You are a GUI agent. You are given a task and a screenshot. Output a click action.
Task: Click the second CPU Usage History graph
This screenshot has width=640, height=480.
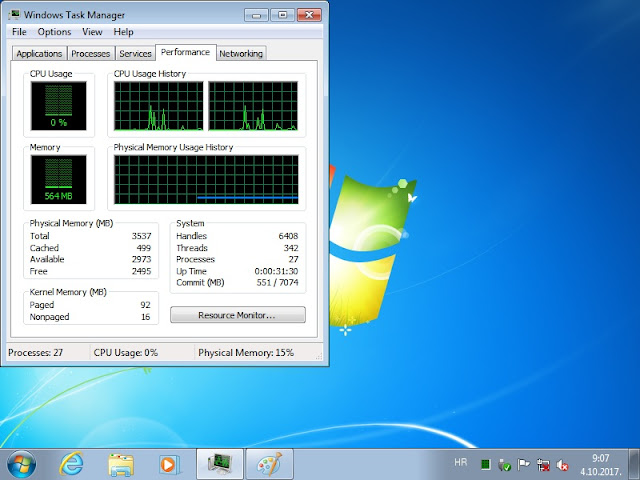253,106
